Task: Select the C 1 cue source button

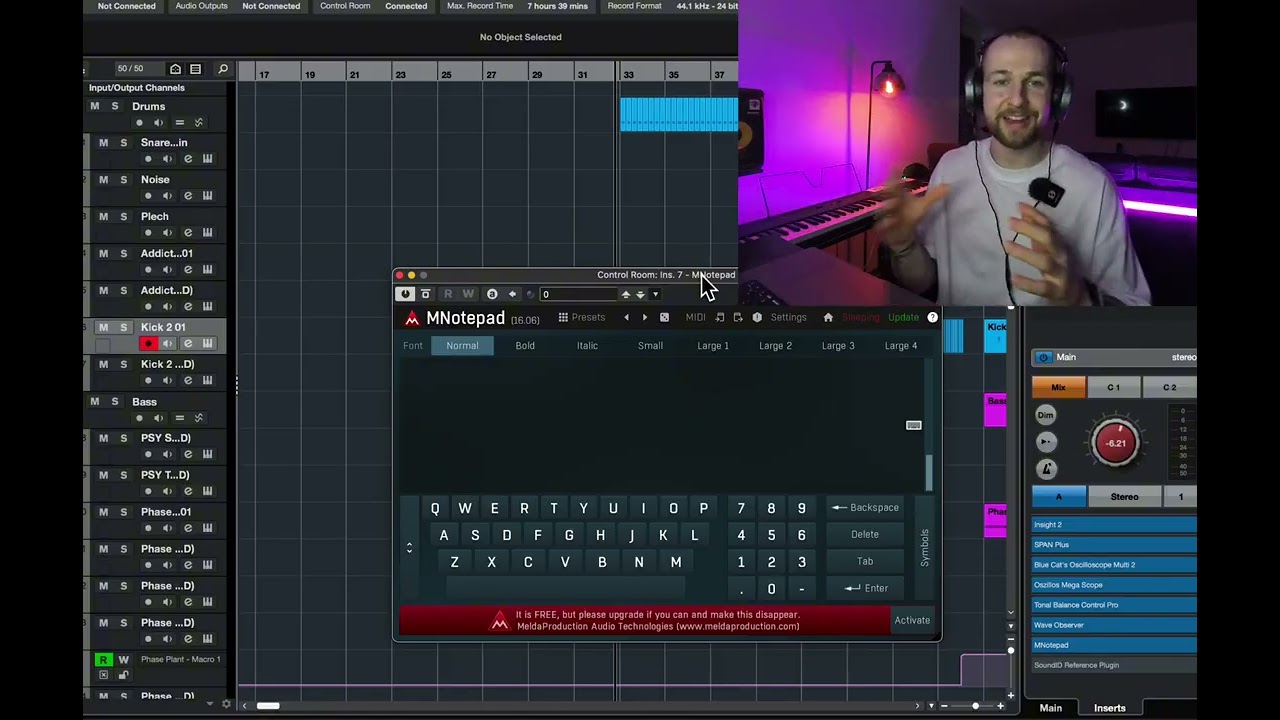Action: pos(1113,387)
